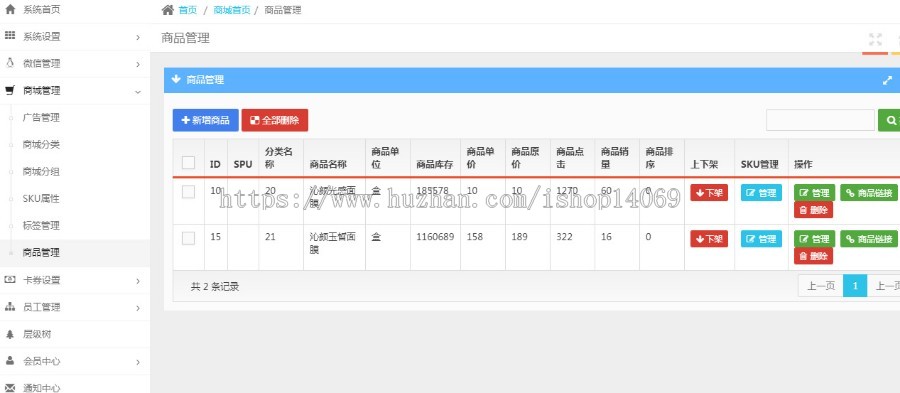Screen dimensions: 900x393
Task: Click the 新增商品 button
Action: (x=205, y=120)
